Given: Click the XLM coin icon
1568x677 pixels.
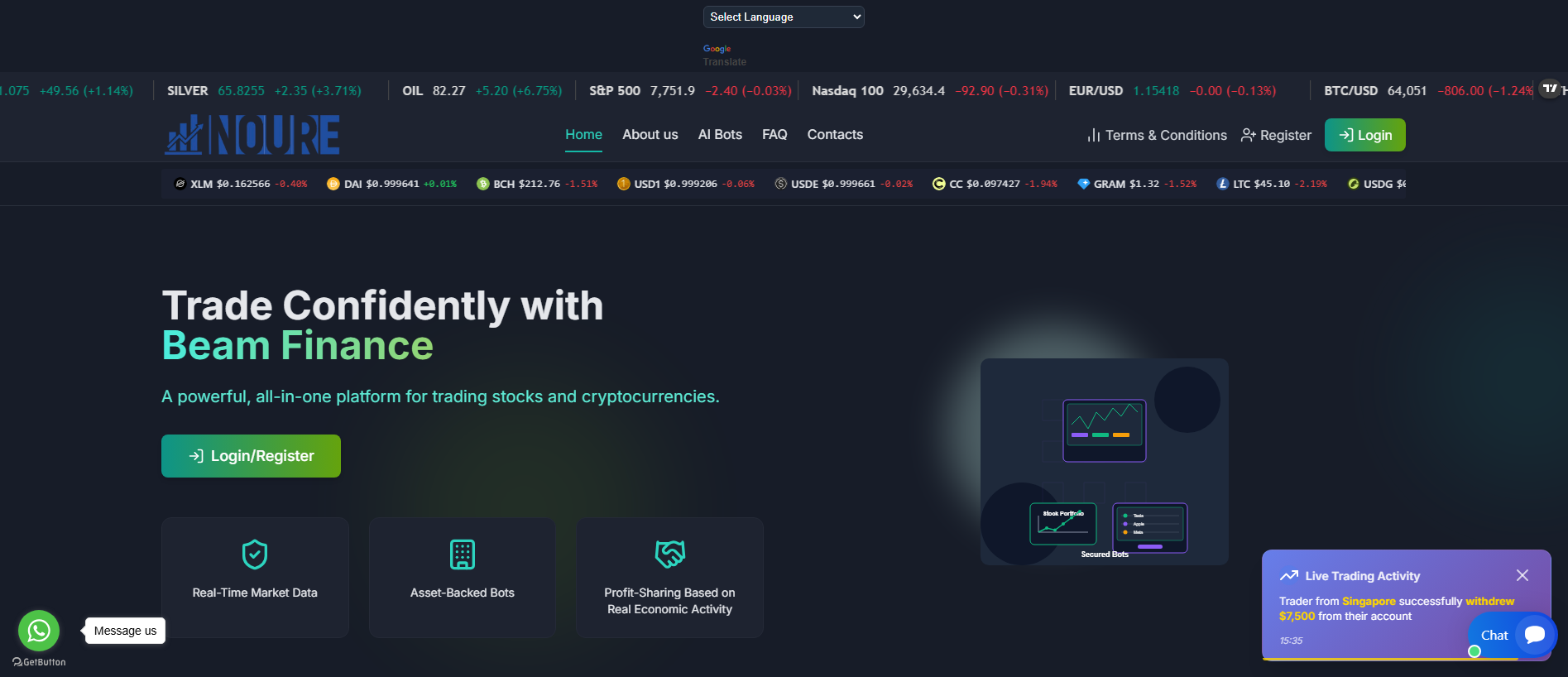Looking at the screenshot, I should click(x=180, y=184).
